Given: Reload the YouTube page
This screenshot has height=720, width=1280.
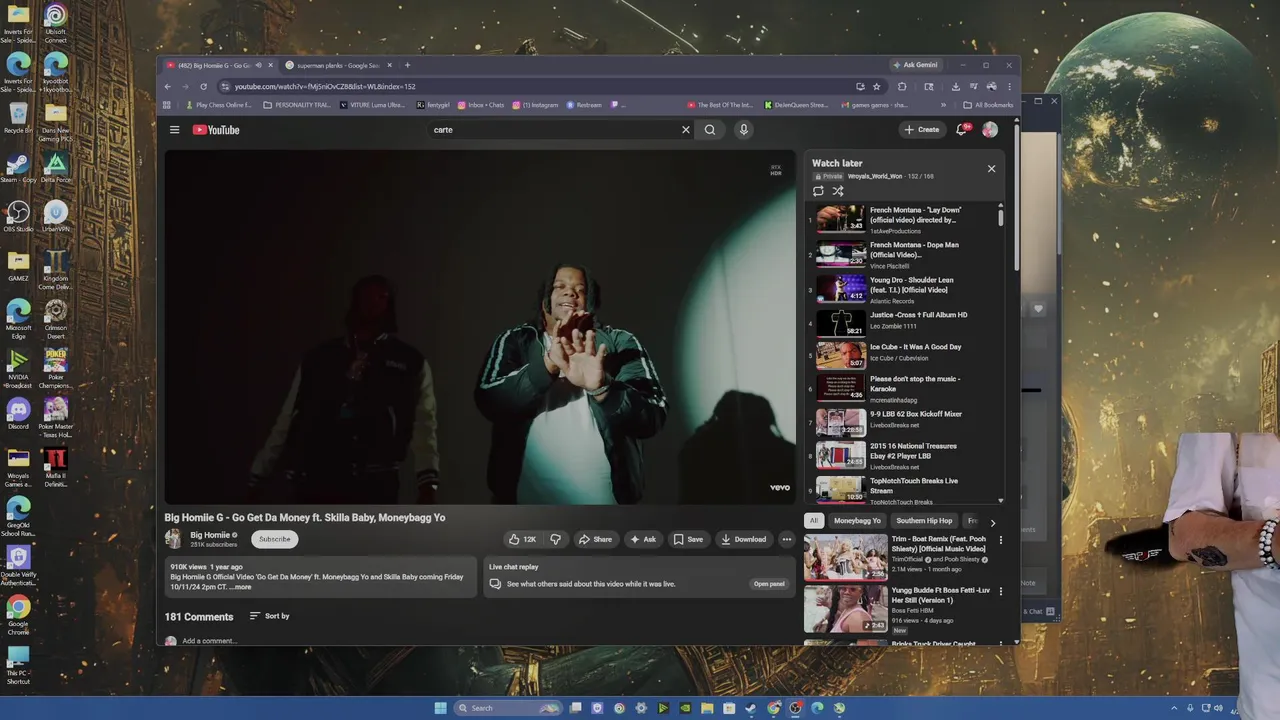Looking at the screenshot, I should (x=203, y=87).
